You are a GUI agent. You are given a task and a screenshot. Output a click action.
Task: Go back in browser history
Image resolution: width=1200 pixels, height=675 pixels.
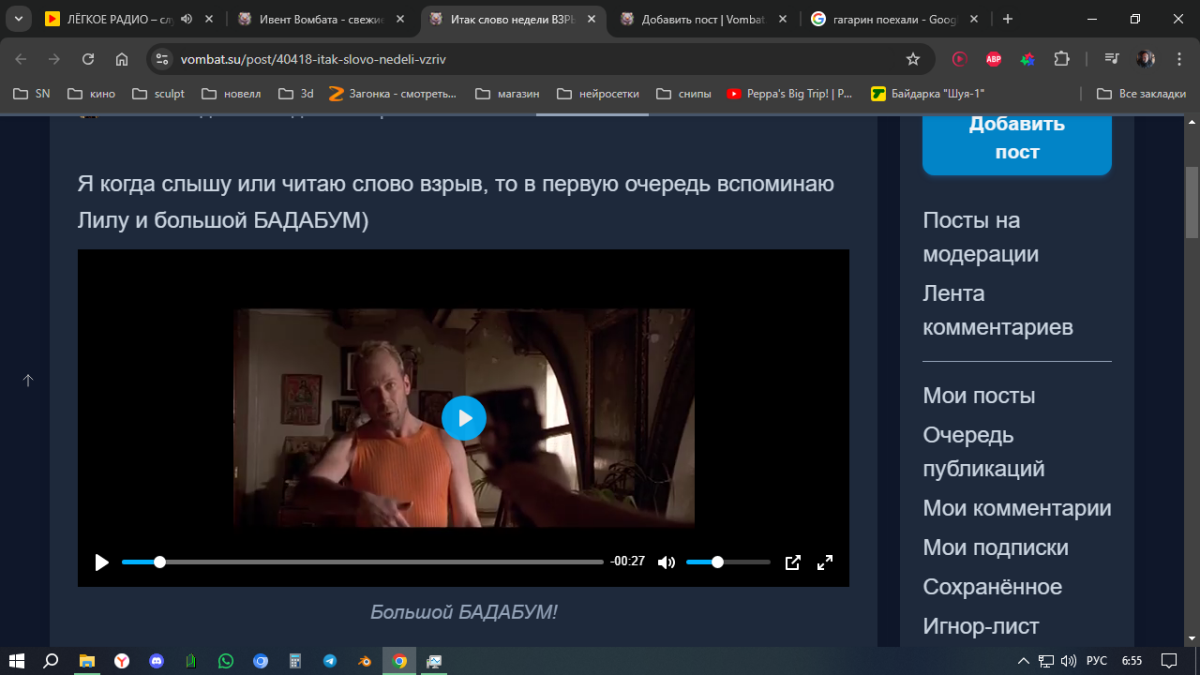(x=21, y=59)
